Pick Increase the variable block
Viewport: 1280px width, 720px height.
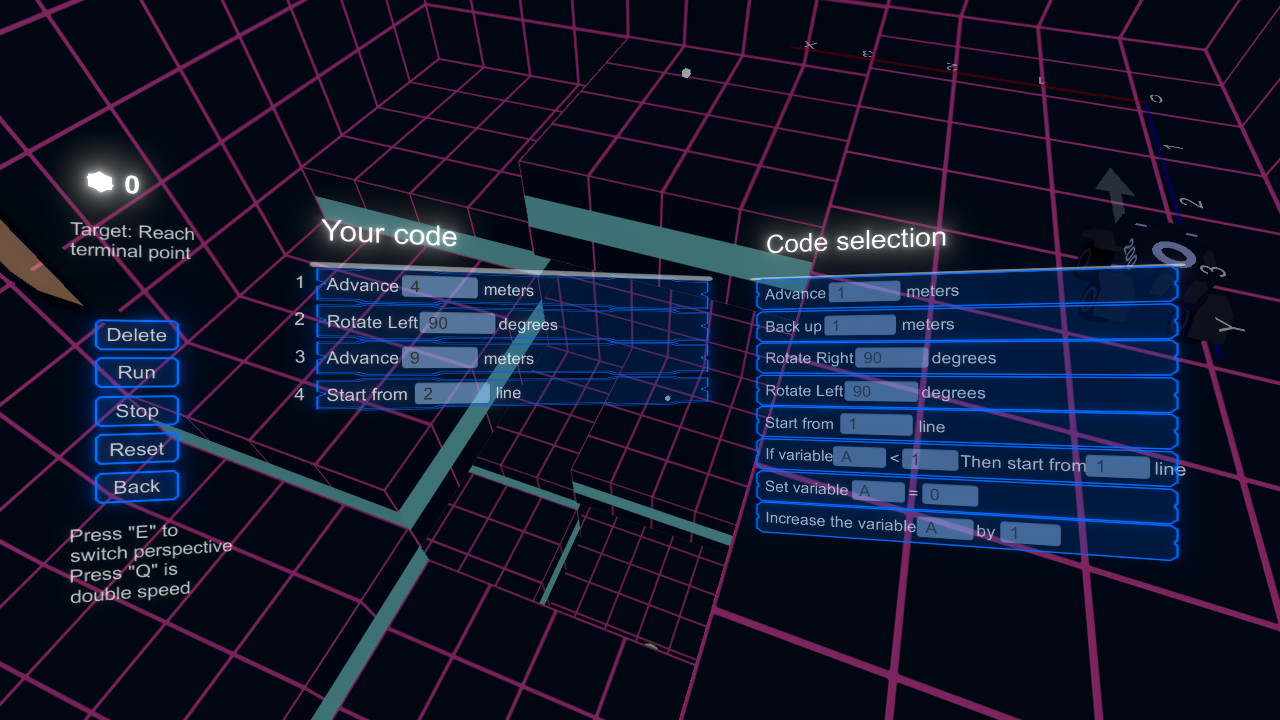pyautogui.click(x=967, y=530)
